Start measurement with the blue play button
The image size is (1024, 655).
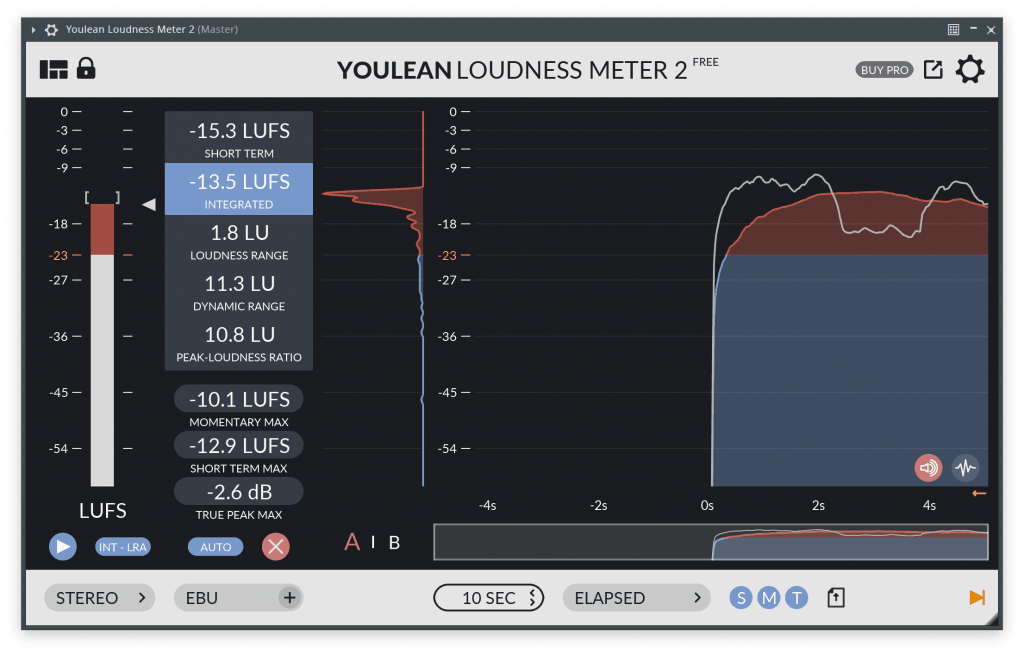[x=63, y=547]
